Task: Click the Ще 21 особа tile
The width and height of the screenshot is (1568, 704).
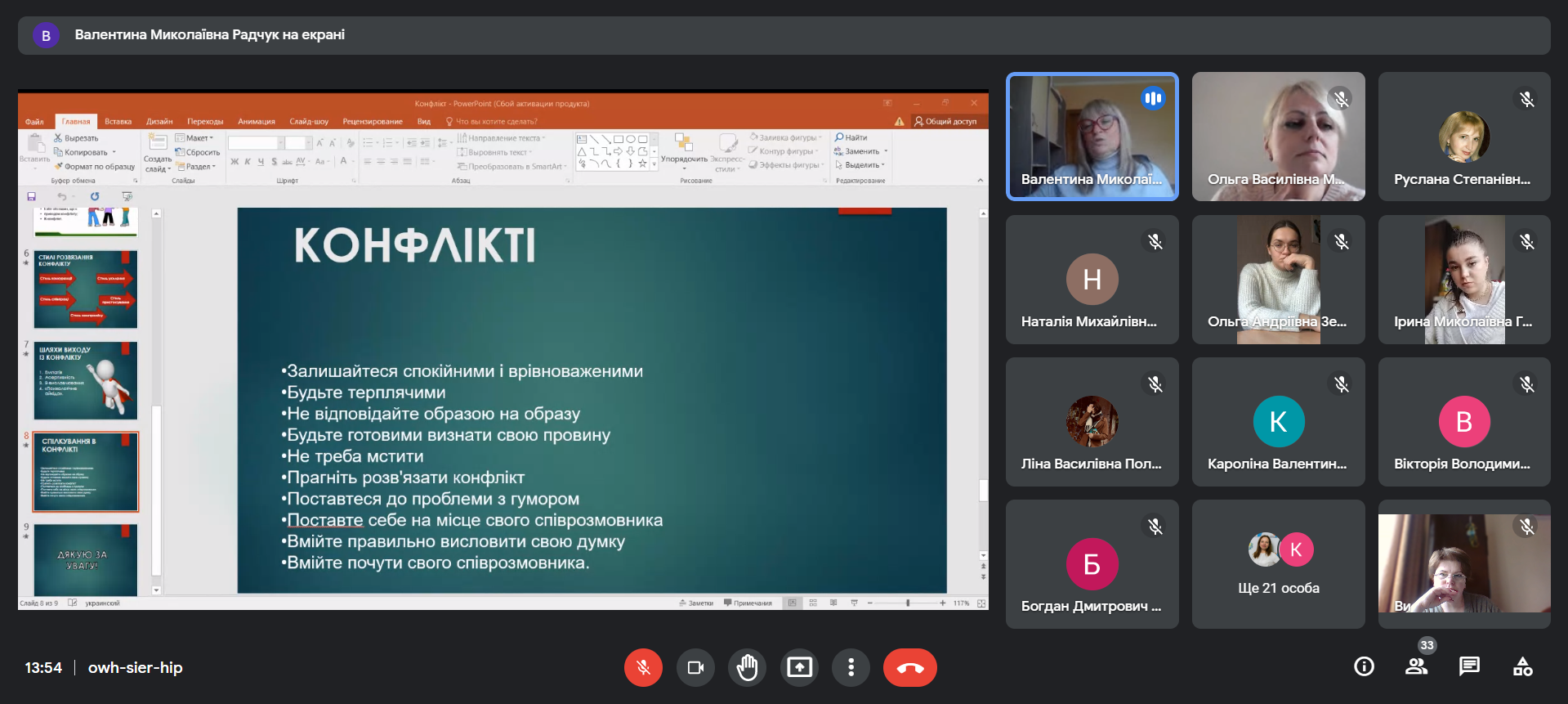Action: [1278, 564]
